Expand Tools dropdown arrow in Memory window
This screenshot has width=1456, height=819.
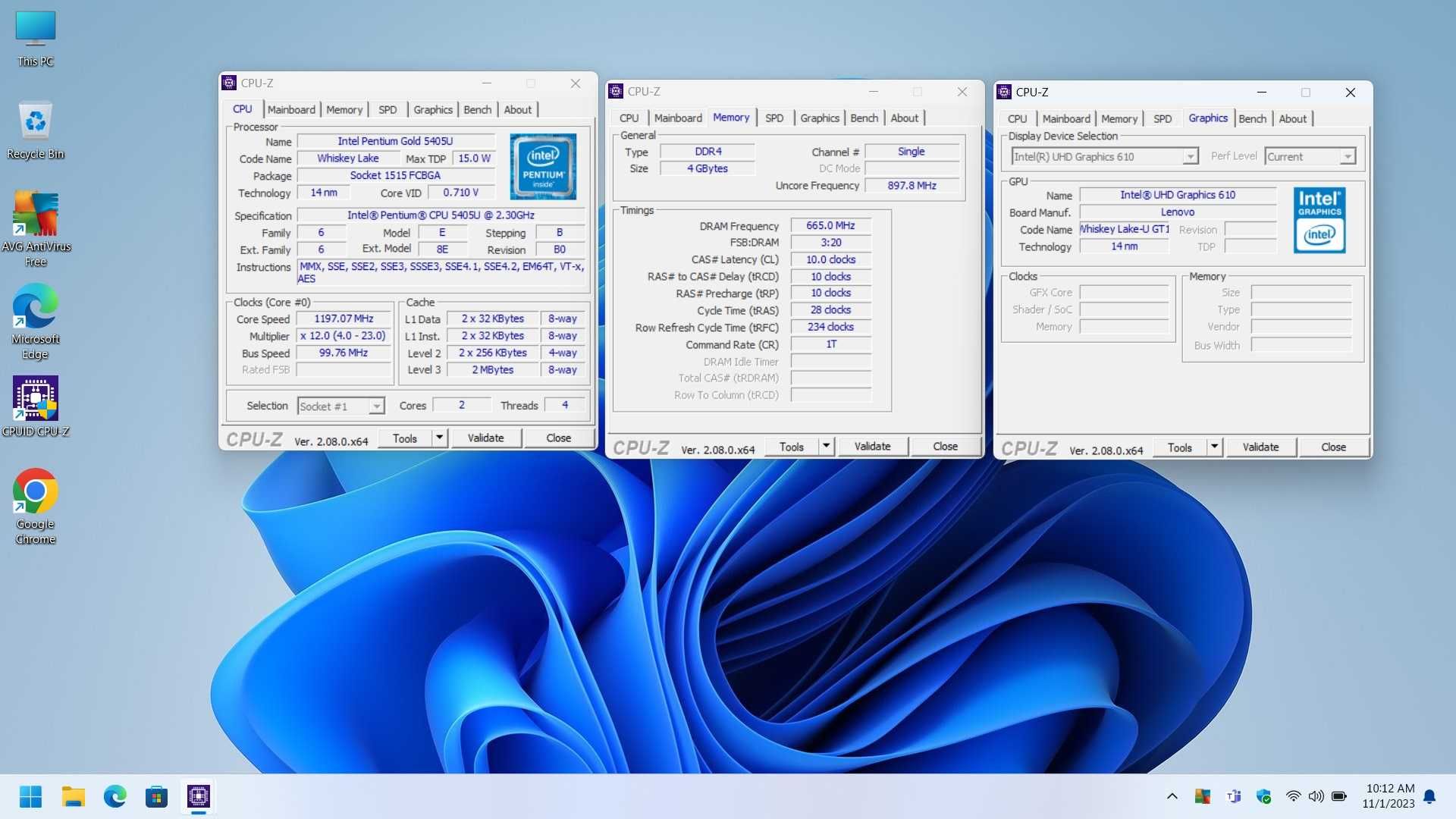coord(826,447)
